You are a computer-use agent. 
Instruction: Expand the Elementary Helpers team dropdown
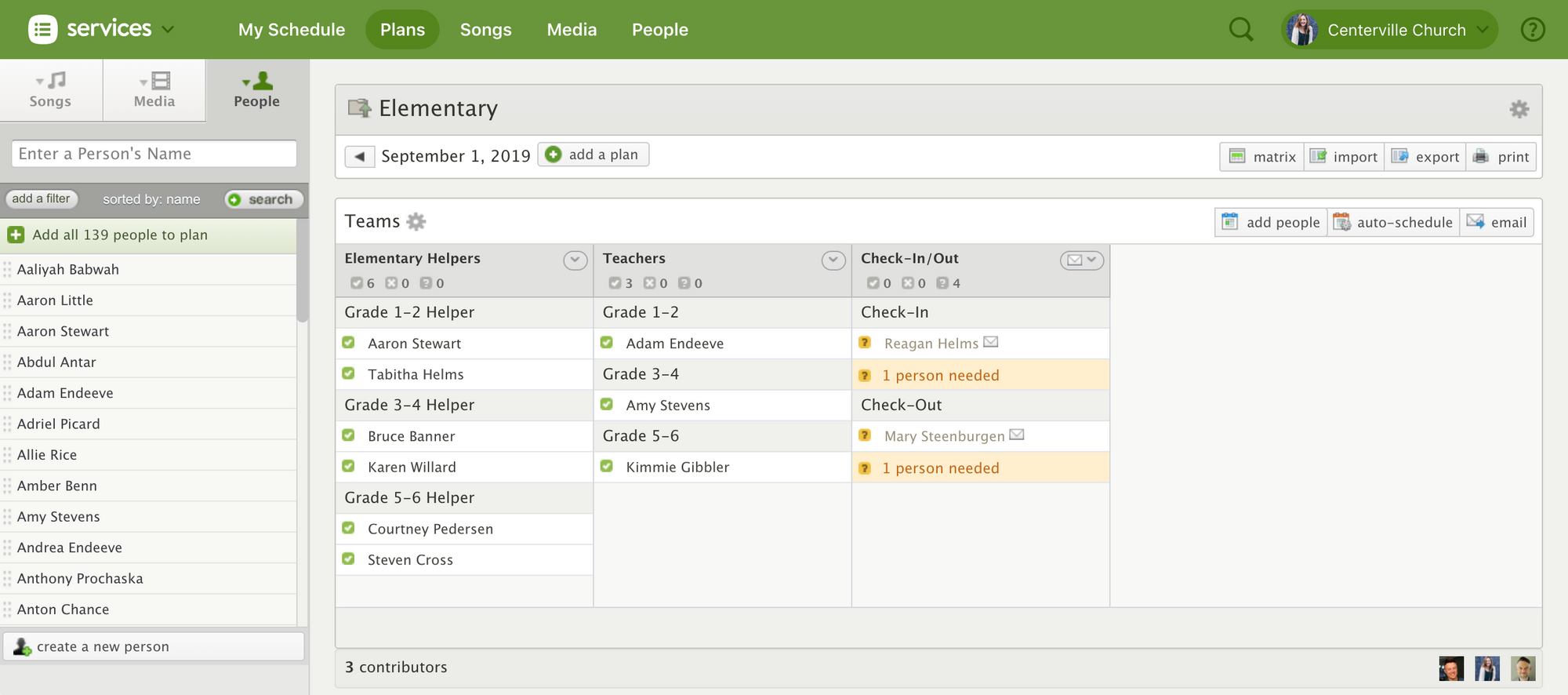pyautogui.click(x=575, y=260)
